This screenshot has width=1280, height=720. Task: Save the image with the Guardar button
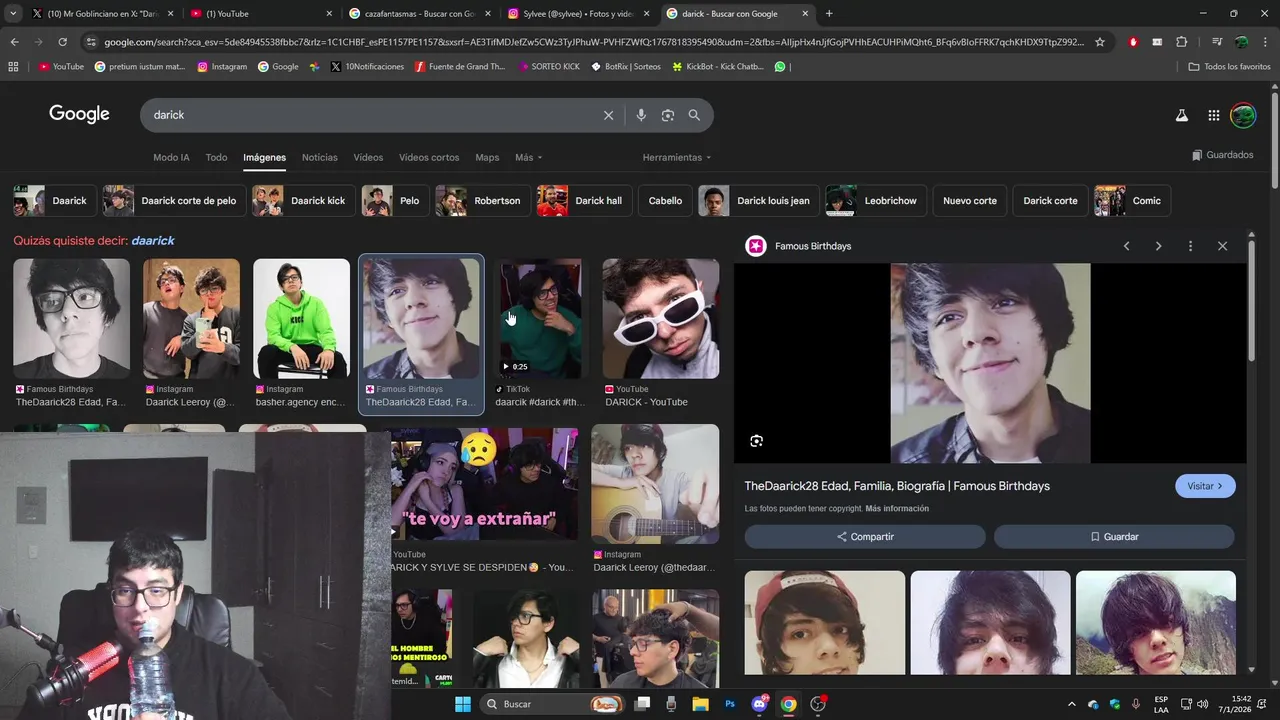[1114, 537]
